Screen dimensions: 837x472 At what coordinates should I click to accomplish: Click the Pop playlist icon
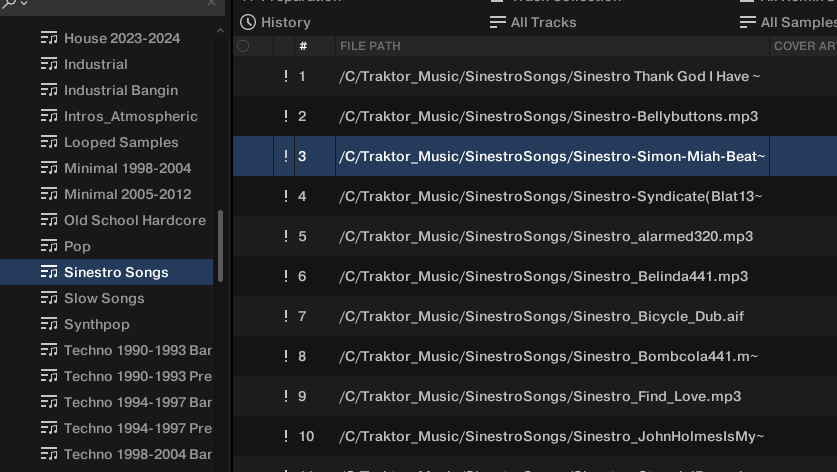click(49, 246)
